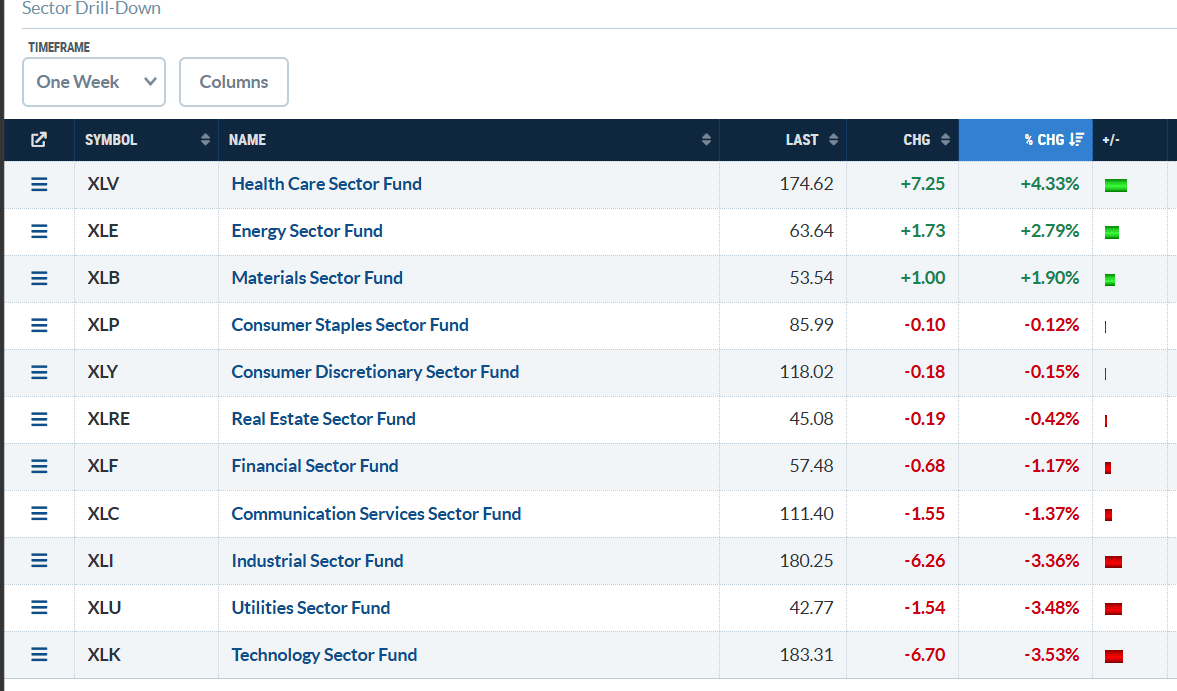The width and height of the screenshot is (1177, 691).
Task: Open the XLV row hamburger menu
Action: click(39, 184)
